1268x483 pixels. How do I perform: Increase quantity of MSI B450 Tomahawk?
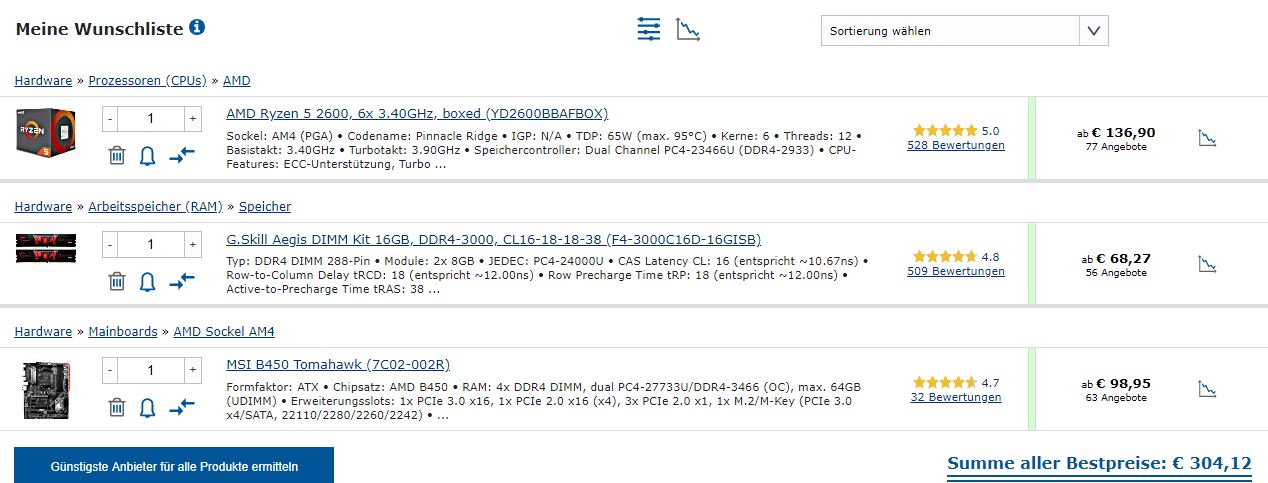click(x=192, y=370)
